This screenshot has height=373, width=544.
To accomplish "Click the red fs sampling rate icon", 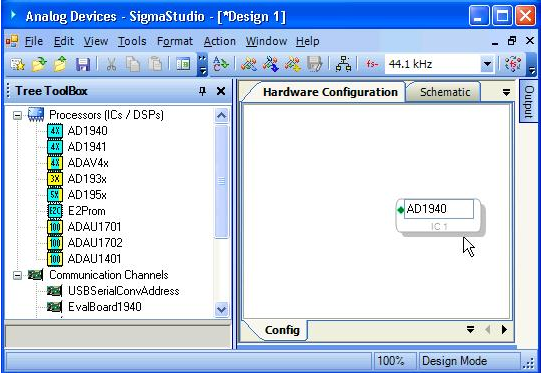I will tap(372, 64).
